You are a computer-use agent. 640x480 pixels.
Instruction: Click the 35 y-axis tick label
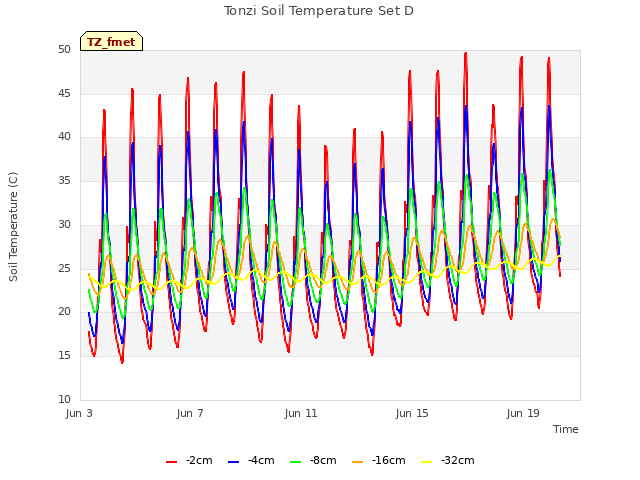tap(64, 181)
